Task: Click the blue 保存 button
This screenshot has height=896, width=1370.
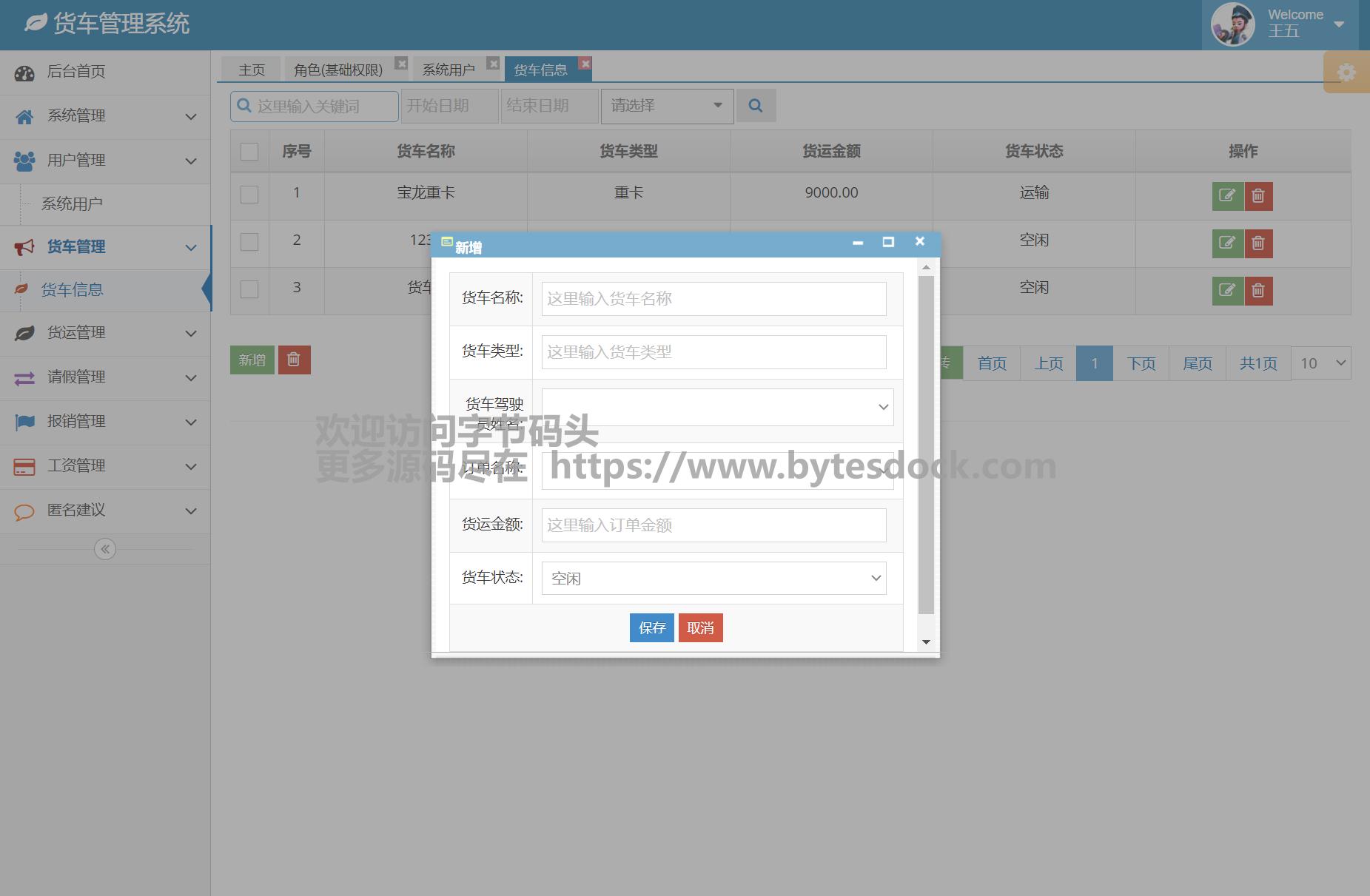Action: 651,628
